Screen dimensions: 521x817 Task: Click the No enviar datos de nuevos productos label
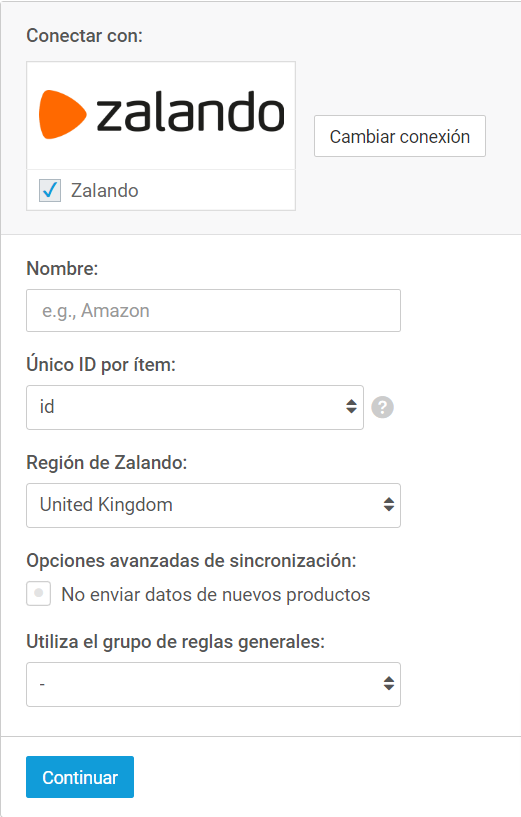tap(216, 595)
